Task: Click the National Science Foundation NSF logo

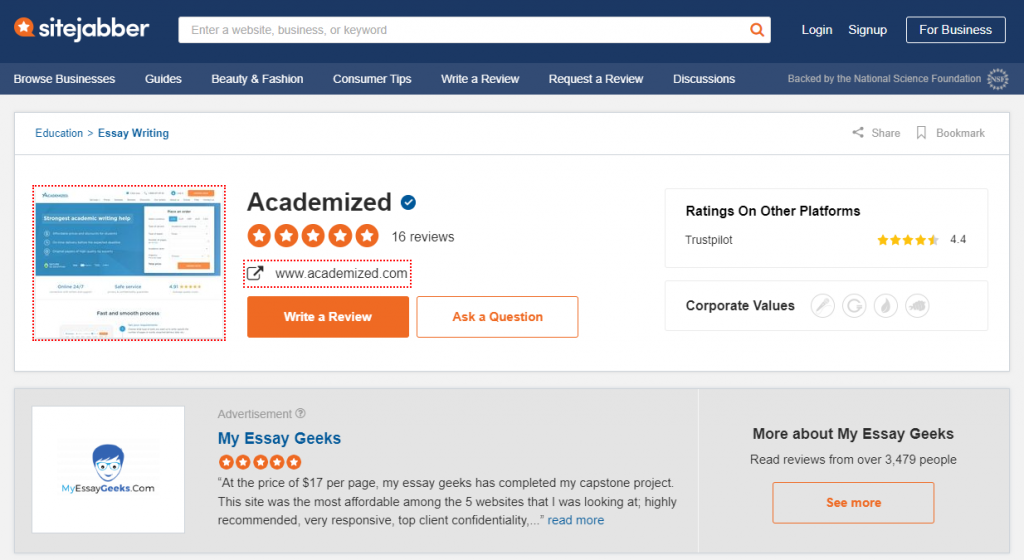Action: (x=997, y=79)
